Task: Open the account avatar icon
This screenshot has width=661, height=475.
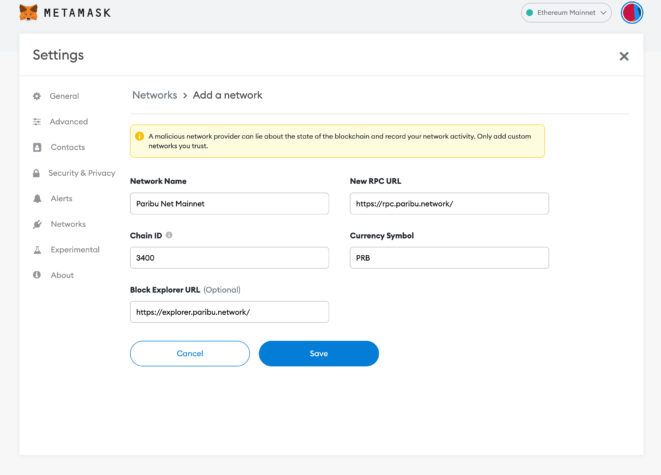Action: point(631,13)
